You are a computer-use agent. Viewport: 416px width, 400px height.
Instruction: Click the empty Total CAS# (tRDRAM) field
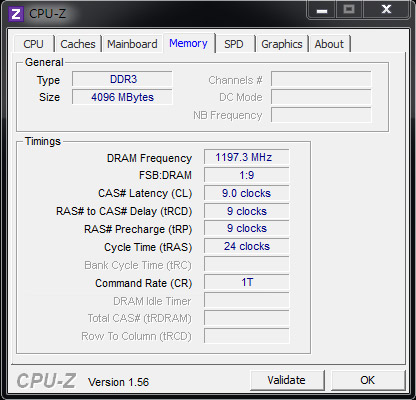246,318
